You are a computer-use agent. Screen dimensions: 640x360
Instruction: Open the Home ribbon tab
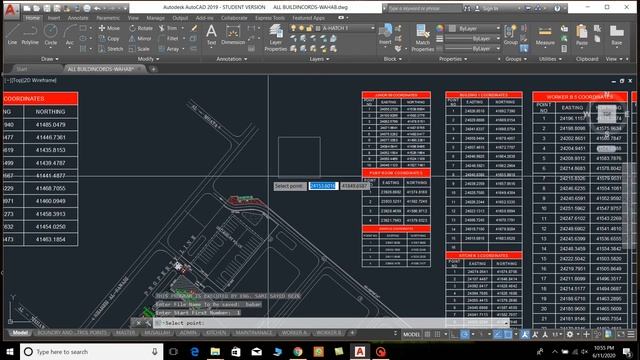tap(33, 18)
